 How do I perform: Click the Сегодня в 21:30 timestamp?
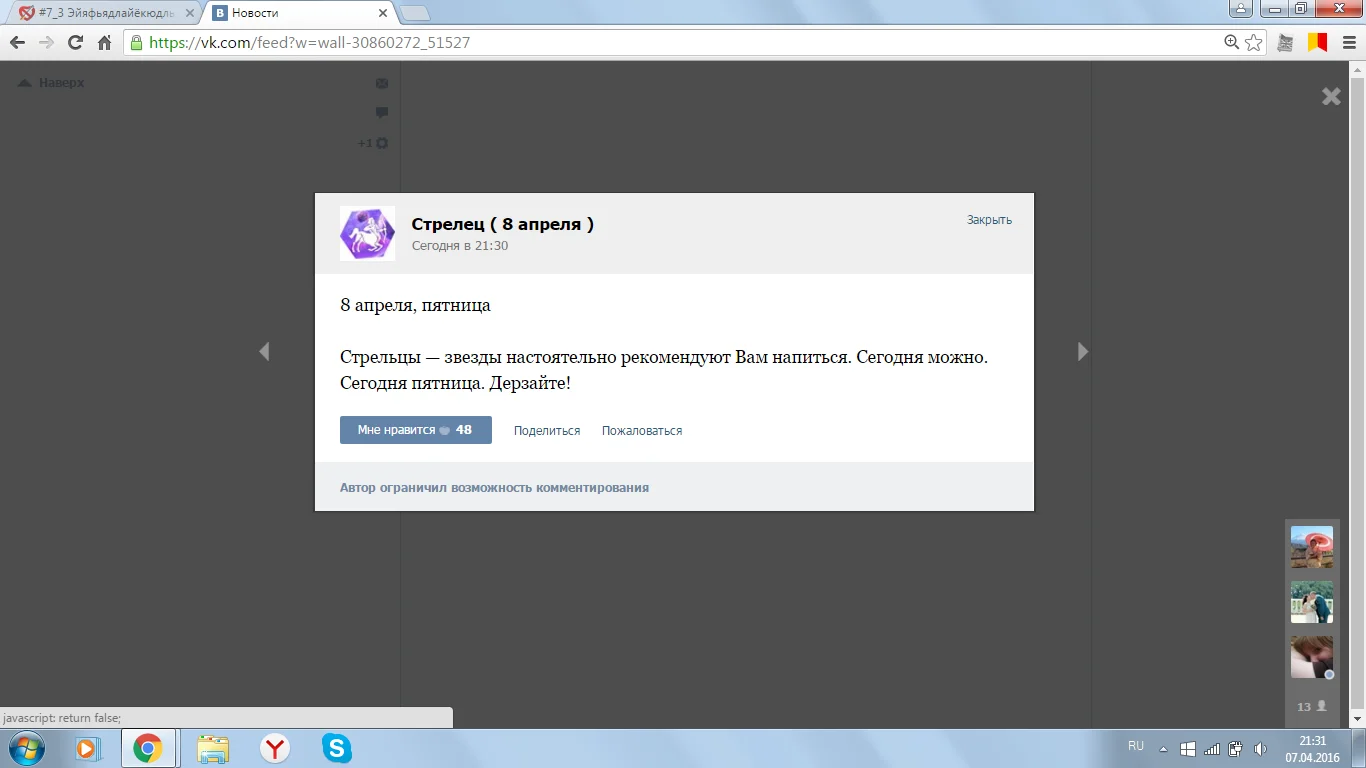click(x=460, y=246)
